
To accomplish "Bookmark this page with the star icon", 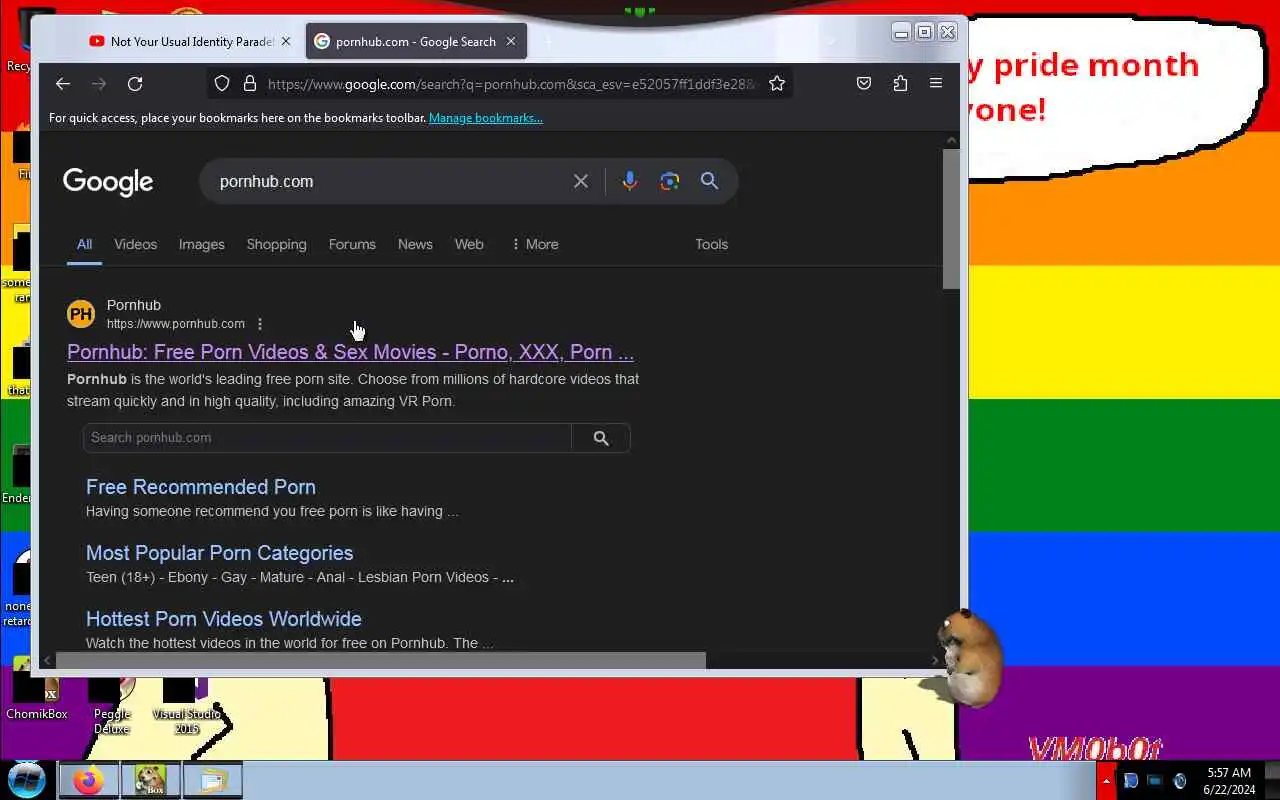I will [777, 84].
